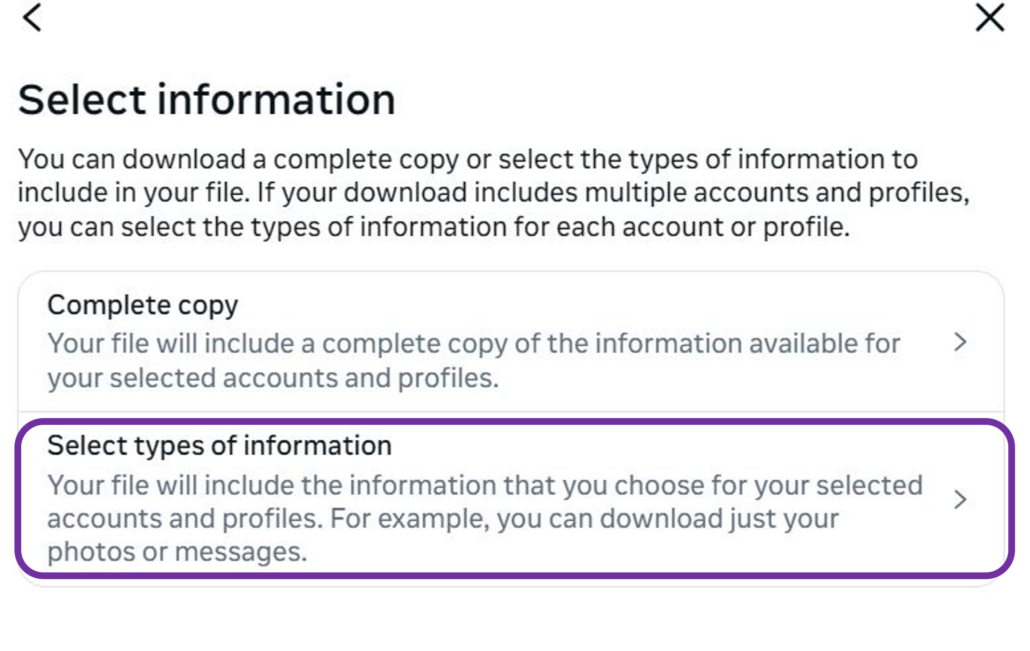The height and width of the screenshot is (651, 1030).
Task: Click "Your file will include a complete copy" line
Action: tap(474, 344)
